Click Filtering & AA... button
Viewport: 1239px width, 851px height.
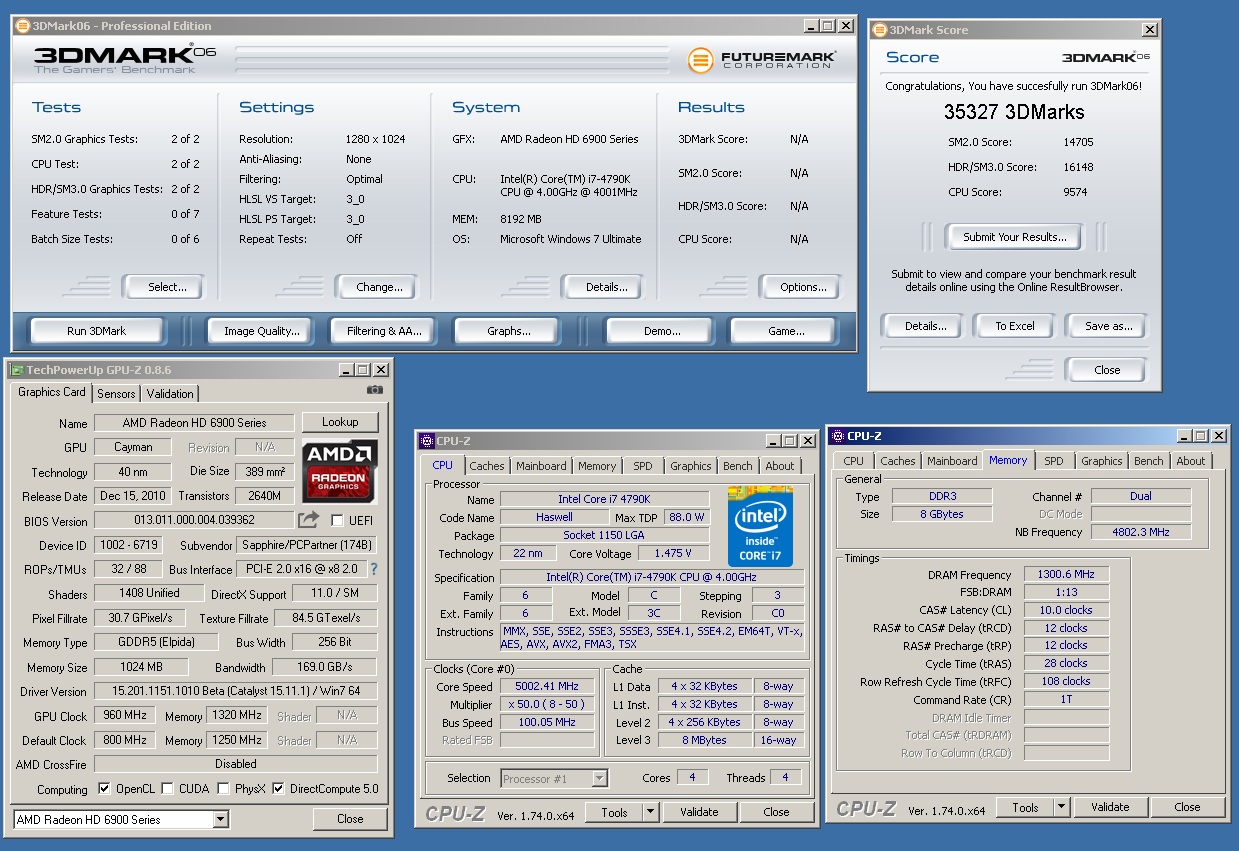(x=384, y=331)
